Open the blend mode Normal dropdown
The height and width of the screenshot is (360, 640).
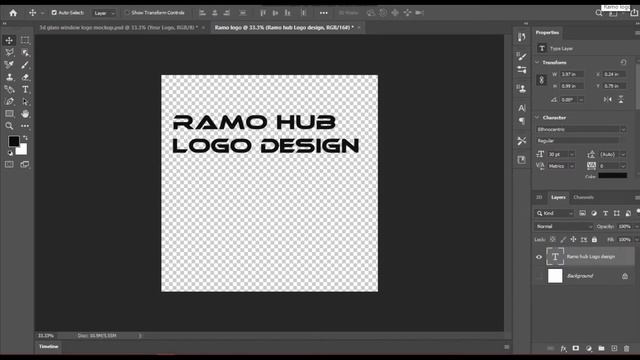564,227
